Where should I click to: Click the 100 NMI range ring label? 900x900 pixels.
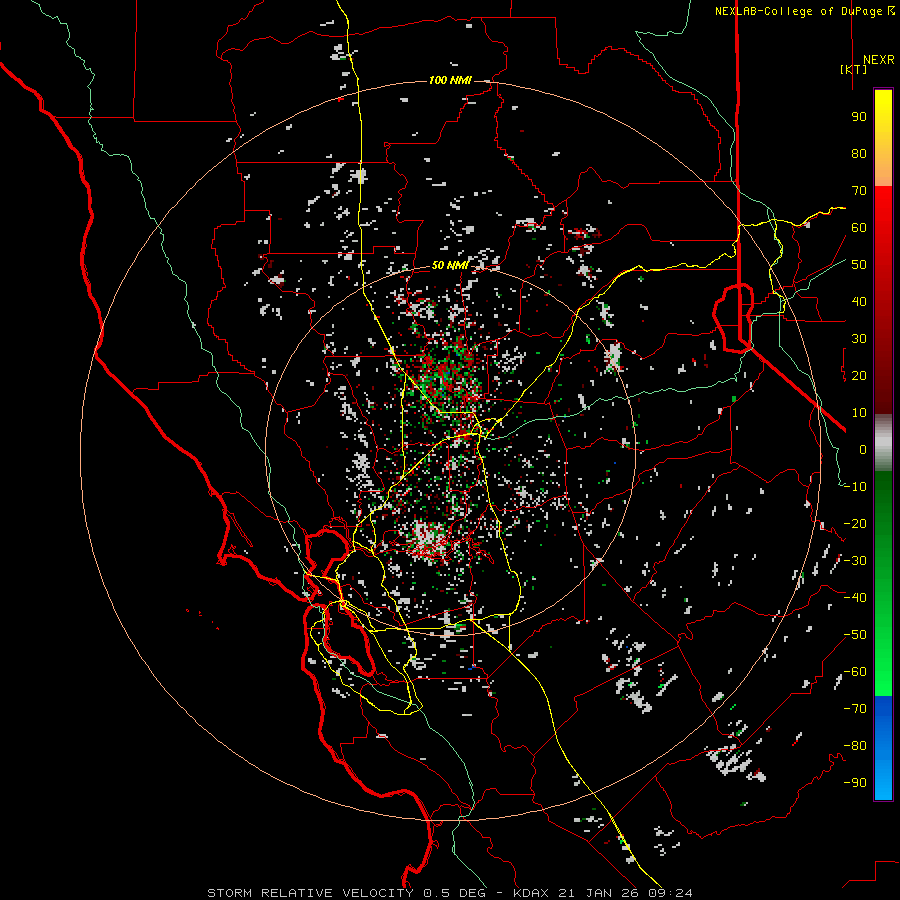(450, 80)
